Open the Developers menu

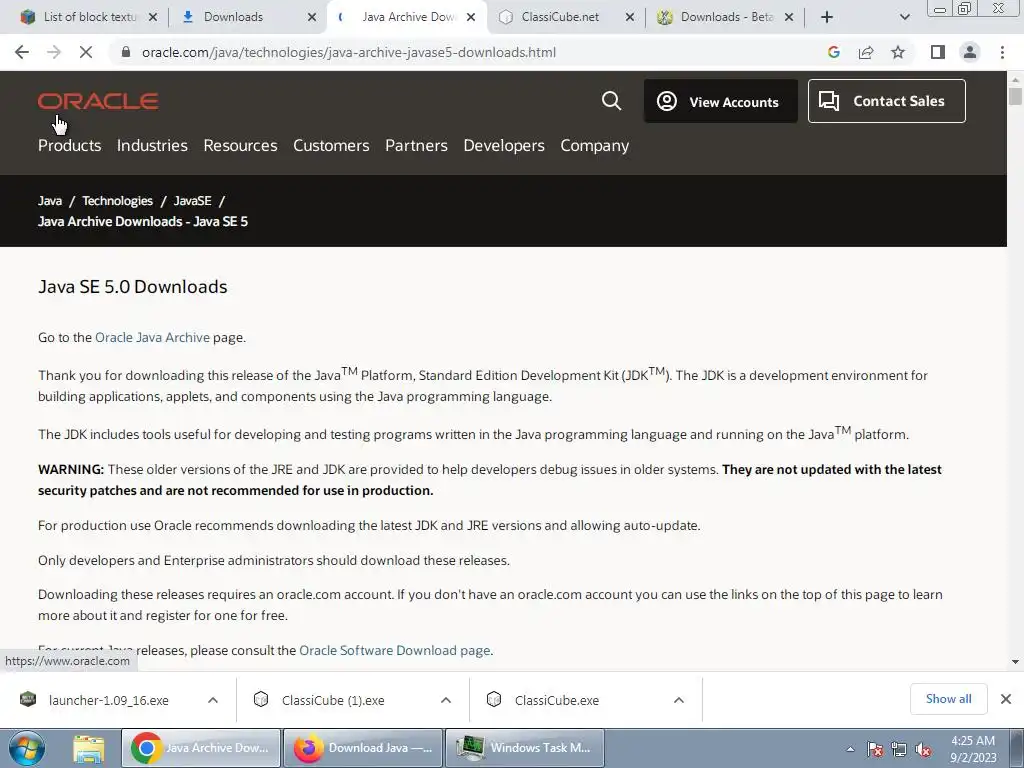pos(504,146)
